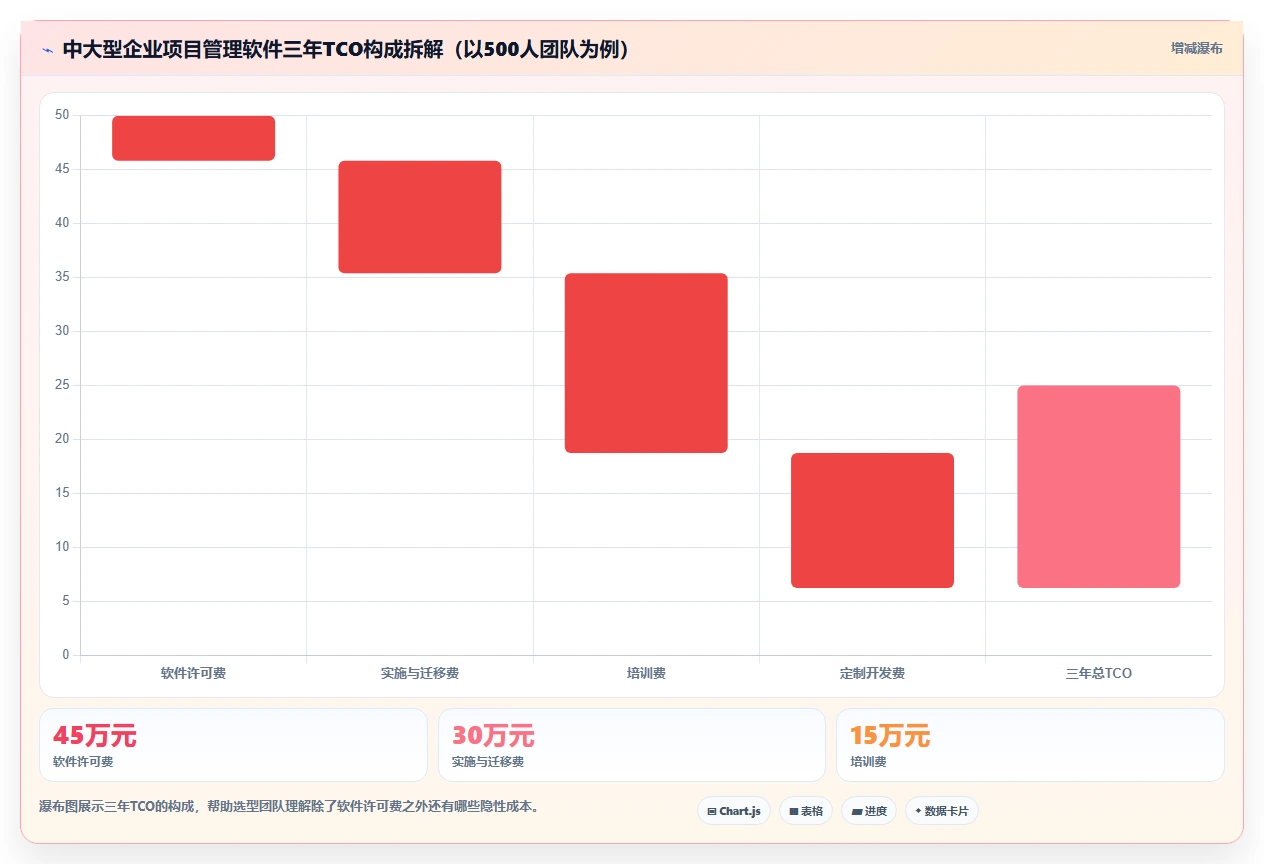Click the 15万元 培训费 data card

[x=1030, y=745]
